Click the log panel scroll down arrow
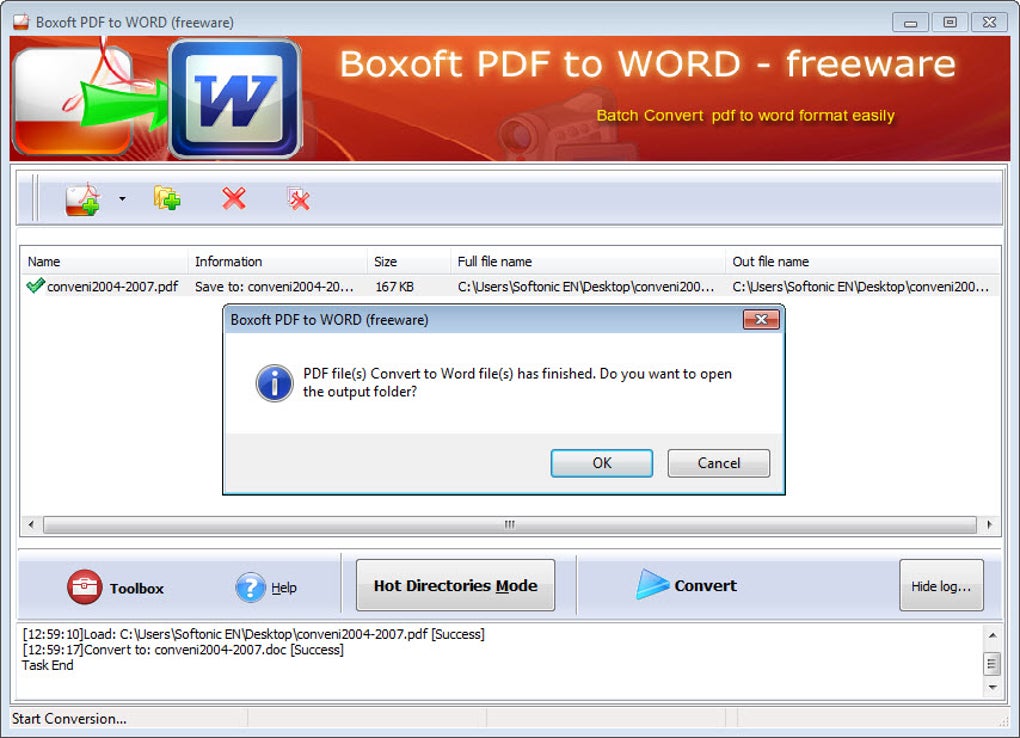This screenshot has height=738, width=1020. (x=992, y=687)
